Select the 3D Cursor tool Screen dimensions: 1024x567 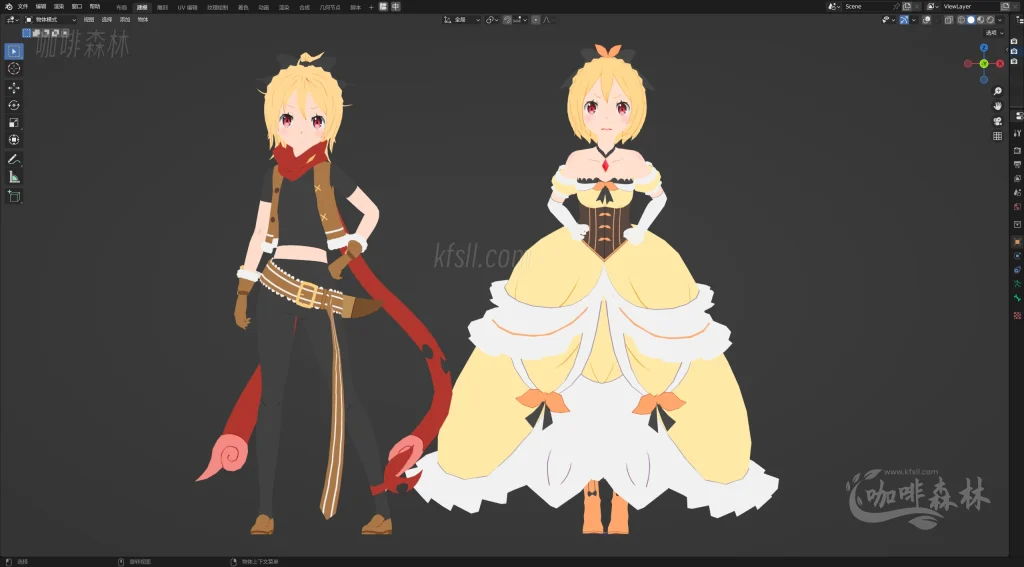pyautogui.click(x=14, y=69)
